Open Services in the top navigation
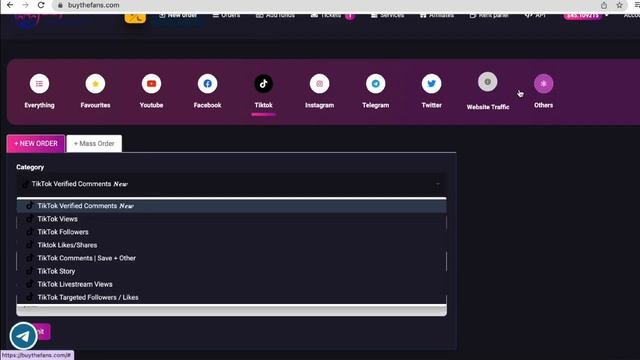Screen dimensions: 640x360 [387, 16]
